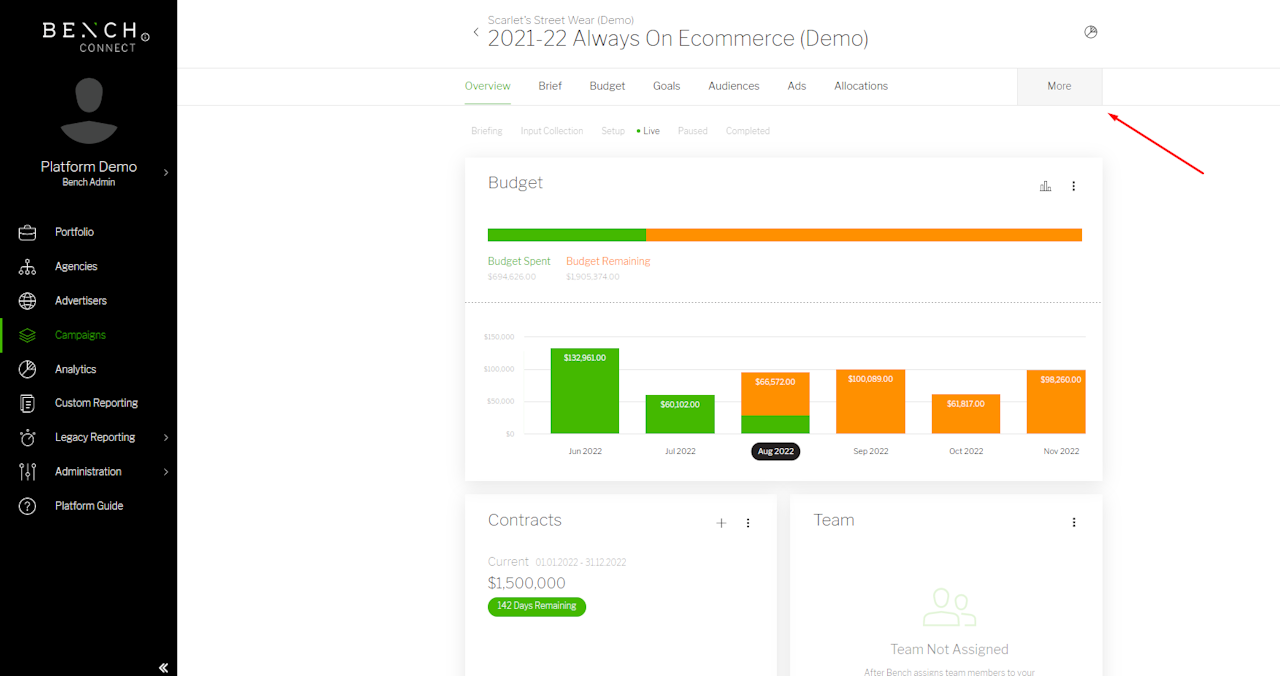
Task: Set campaign status to Paused
Action: coord(692,131)
